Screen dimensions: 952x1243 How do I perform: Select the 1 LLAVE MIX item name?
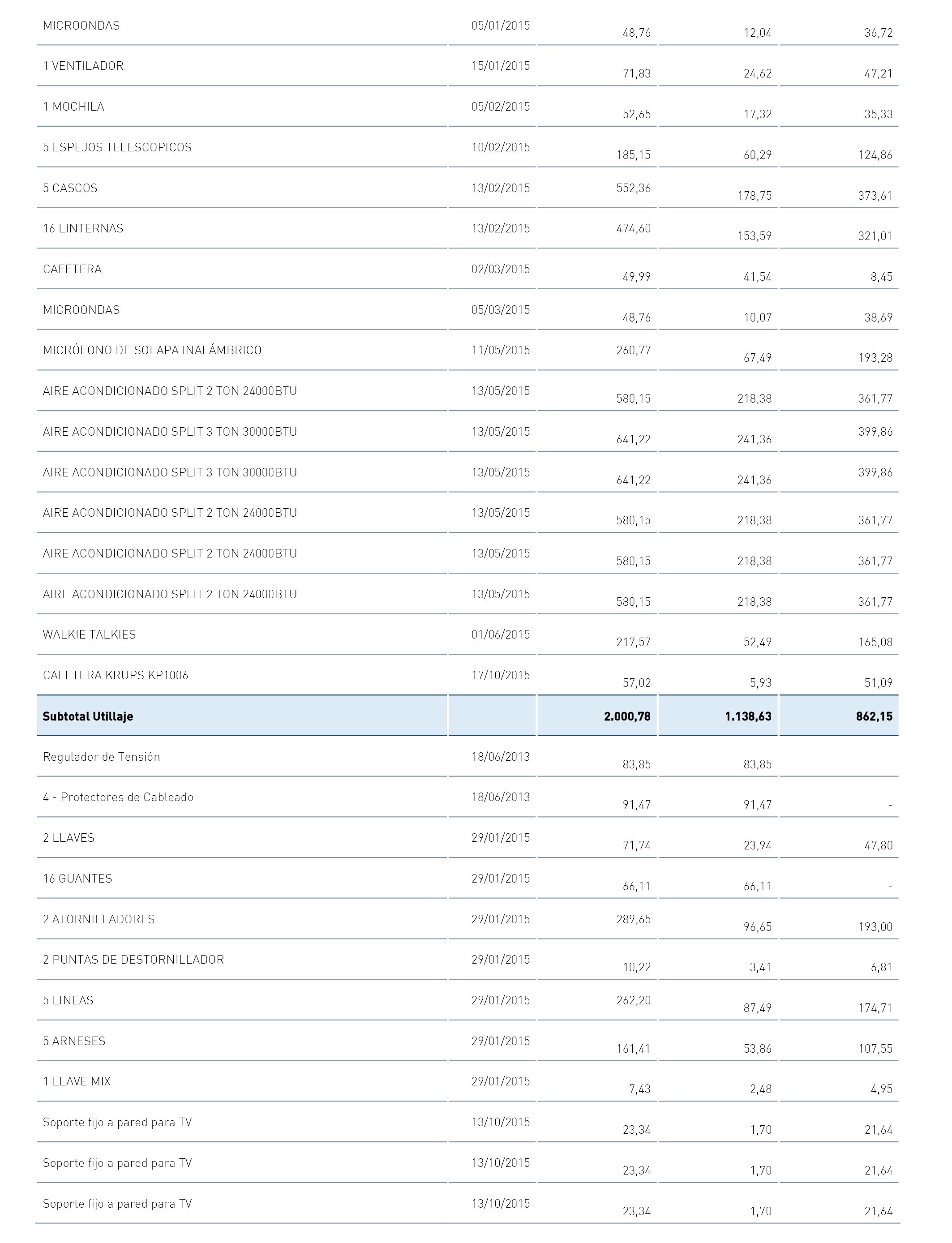(x=77, y=1081)
